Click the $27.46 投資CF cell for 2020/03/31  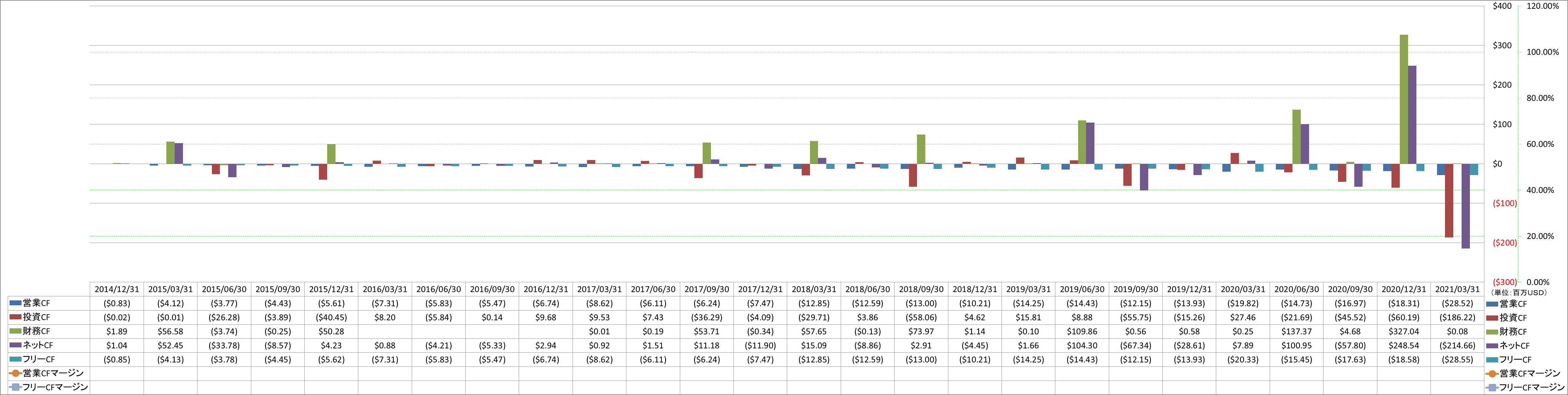click(x=1243, y=317)
